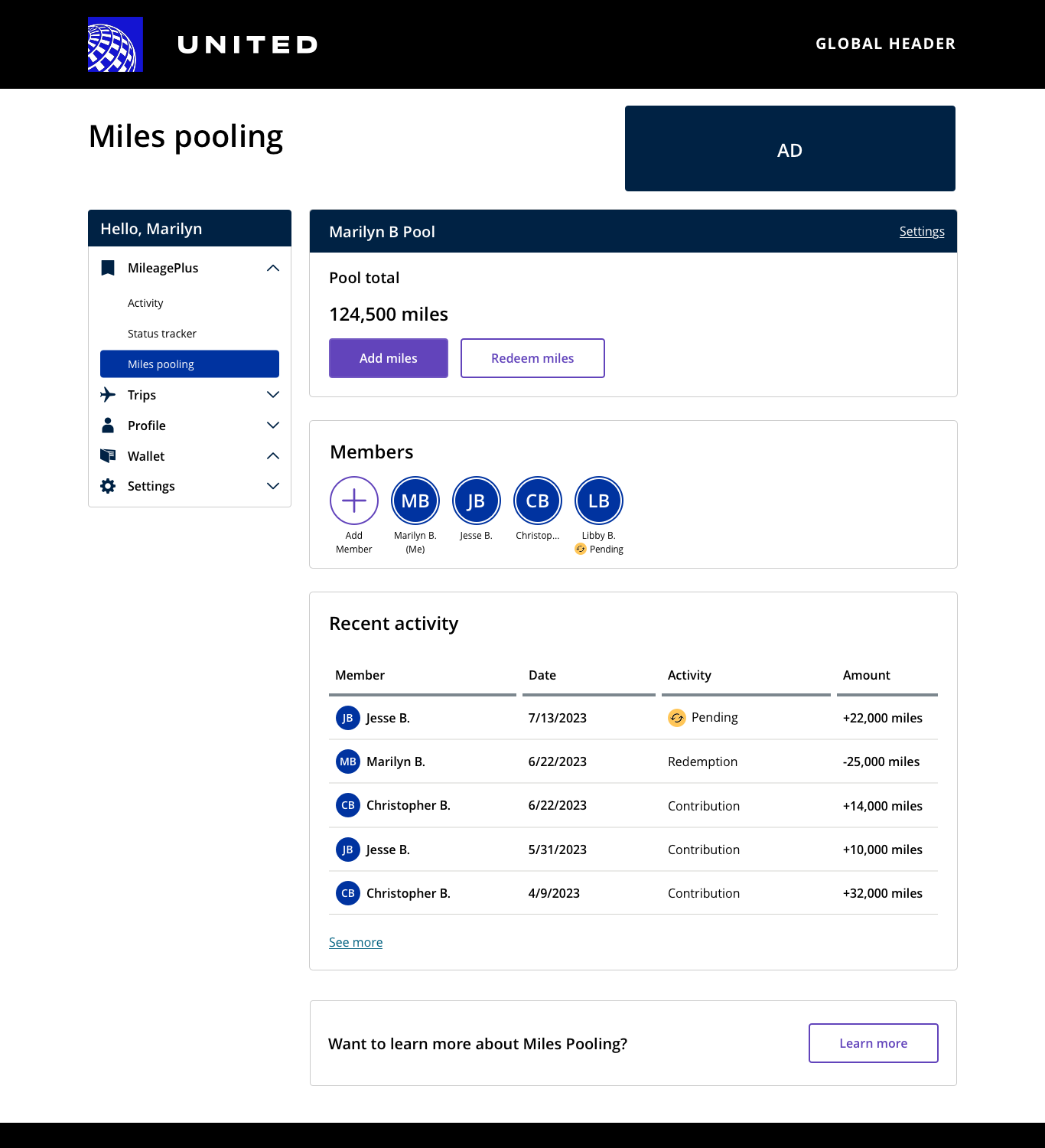Select Christopher's CB avatar in Members

(x=538, y=501)
